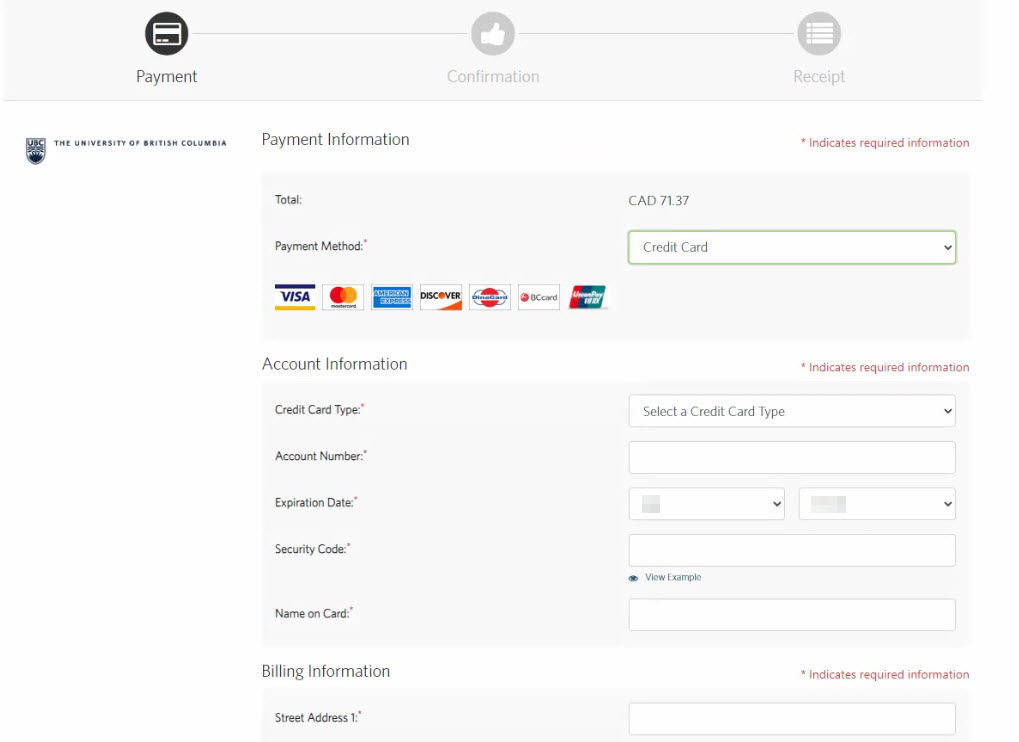Focus the Street Address 1 field
The height and width of the screenshot is (742, 1019).
[x=792, y=719]
